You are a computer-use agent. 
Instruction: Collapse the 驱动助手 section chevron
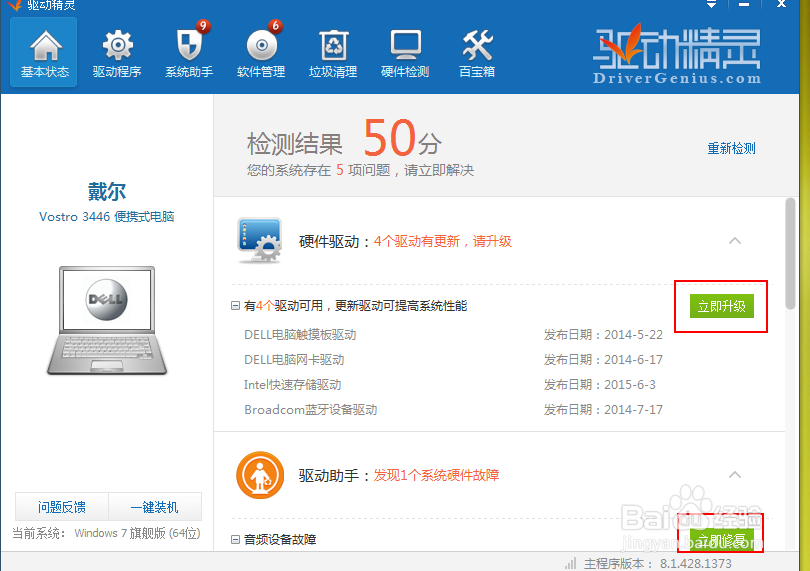click(x=735, y=475)
